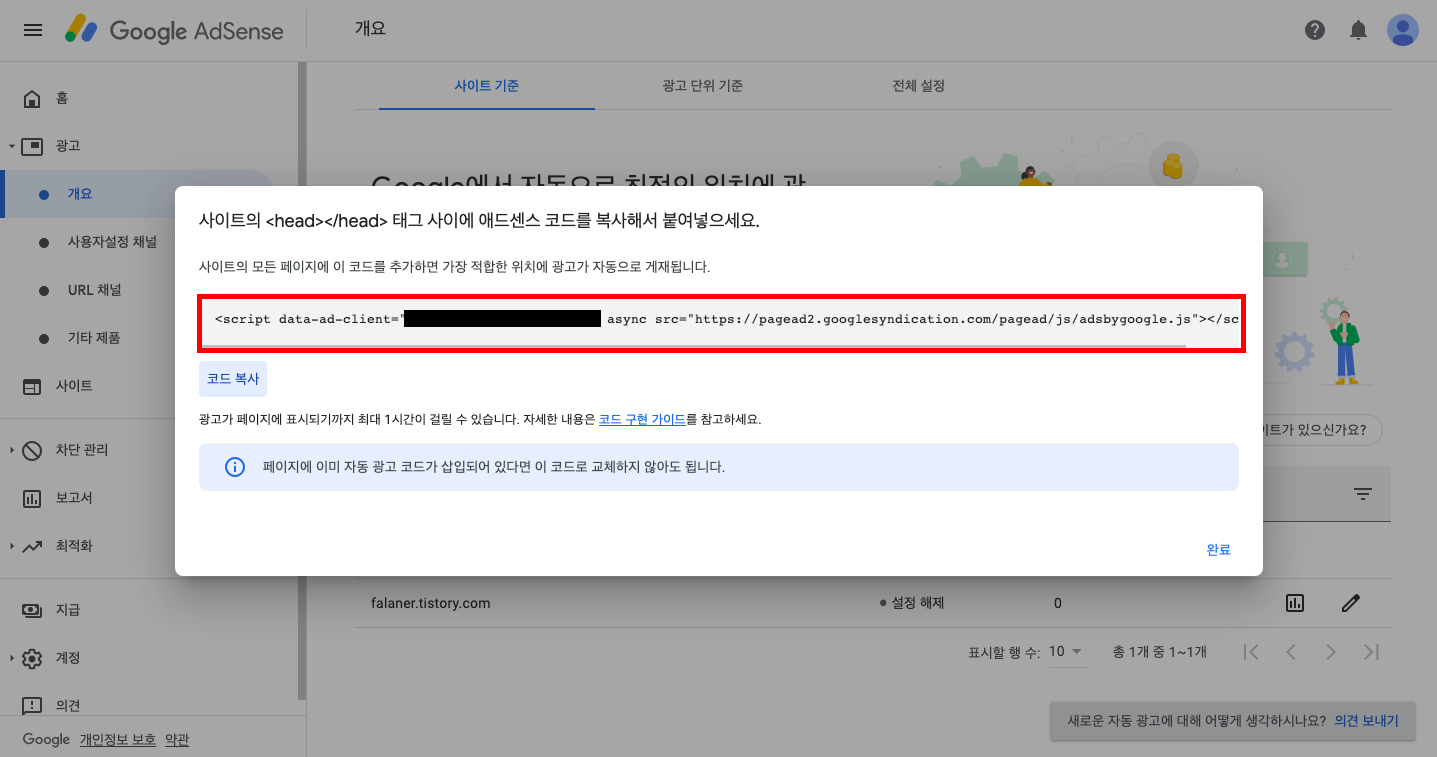The width and height of the screenshot is (1437, 757).
Task: Click the 지급 payments icon
Action: click(31, 609)
